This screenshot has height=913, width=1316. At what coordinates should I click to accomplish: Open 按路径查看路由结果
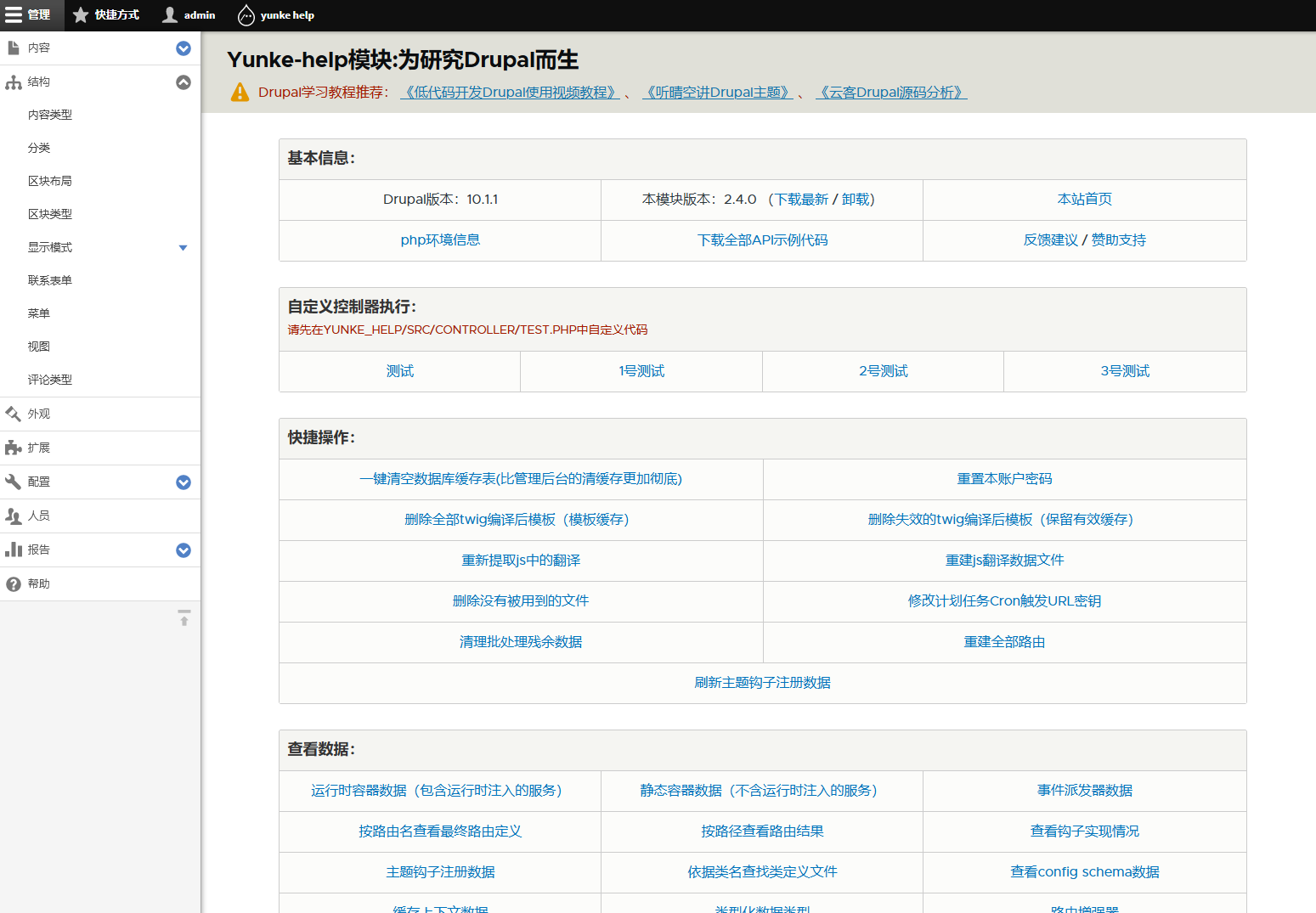click(x=762, y=831)
